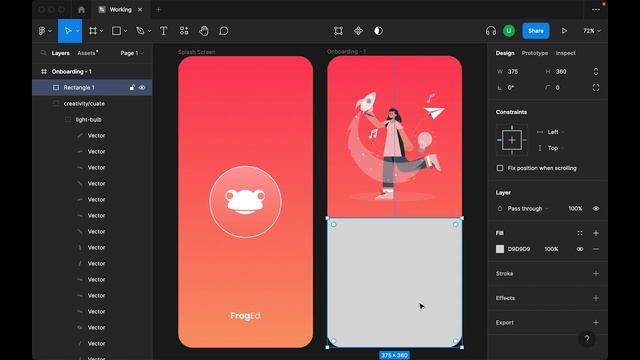
Task: Click the Edit object icon in toolbar
Action: 338,31
